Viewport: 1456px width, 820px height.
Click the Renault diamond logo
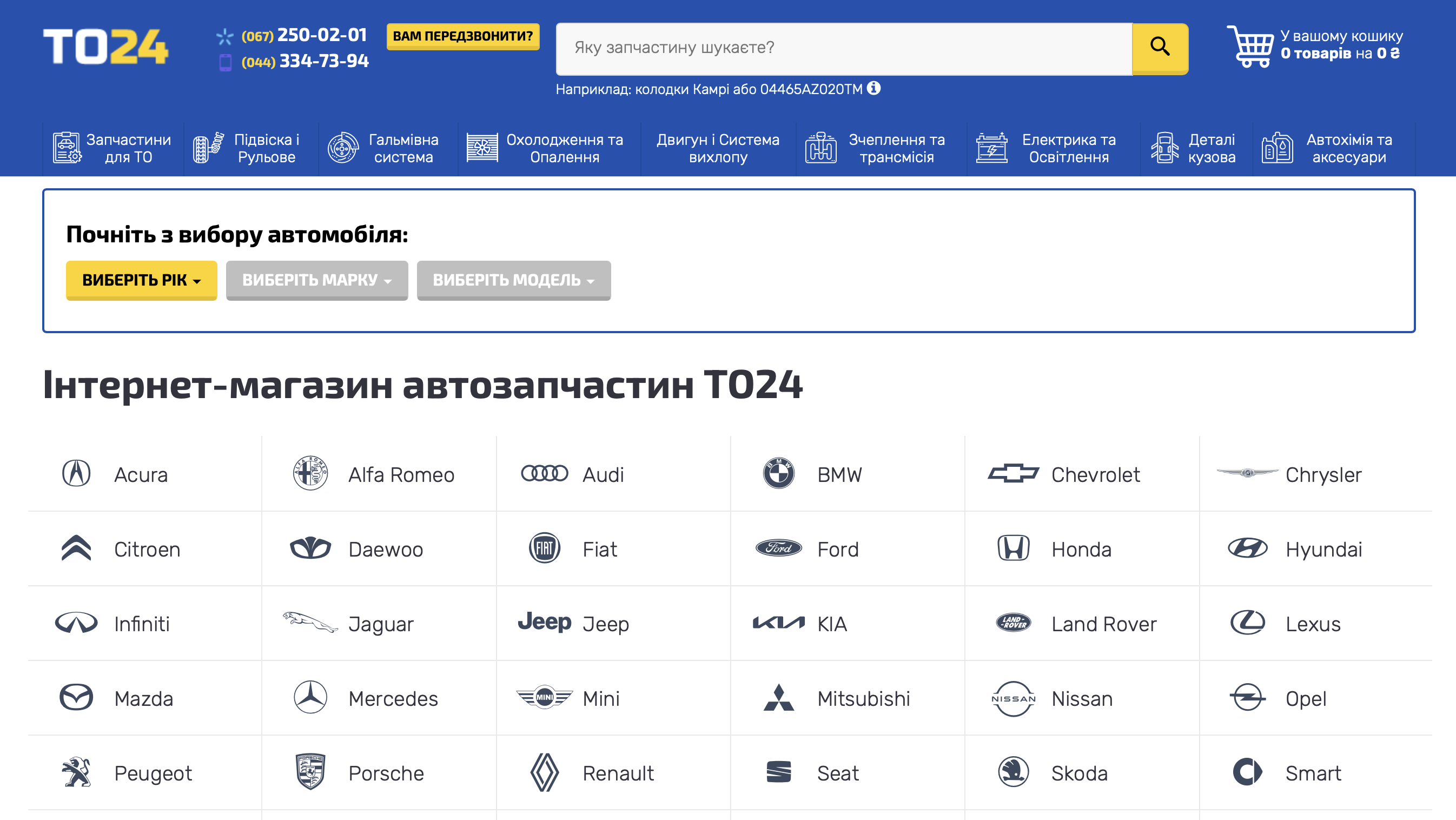(544, 772)
